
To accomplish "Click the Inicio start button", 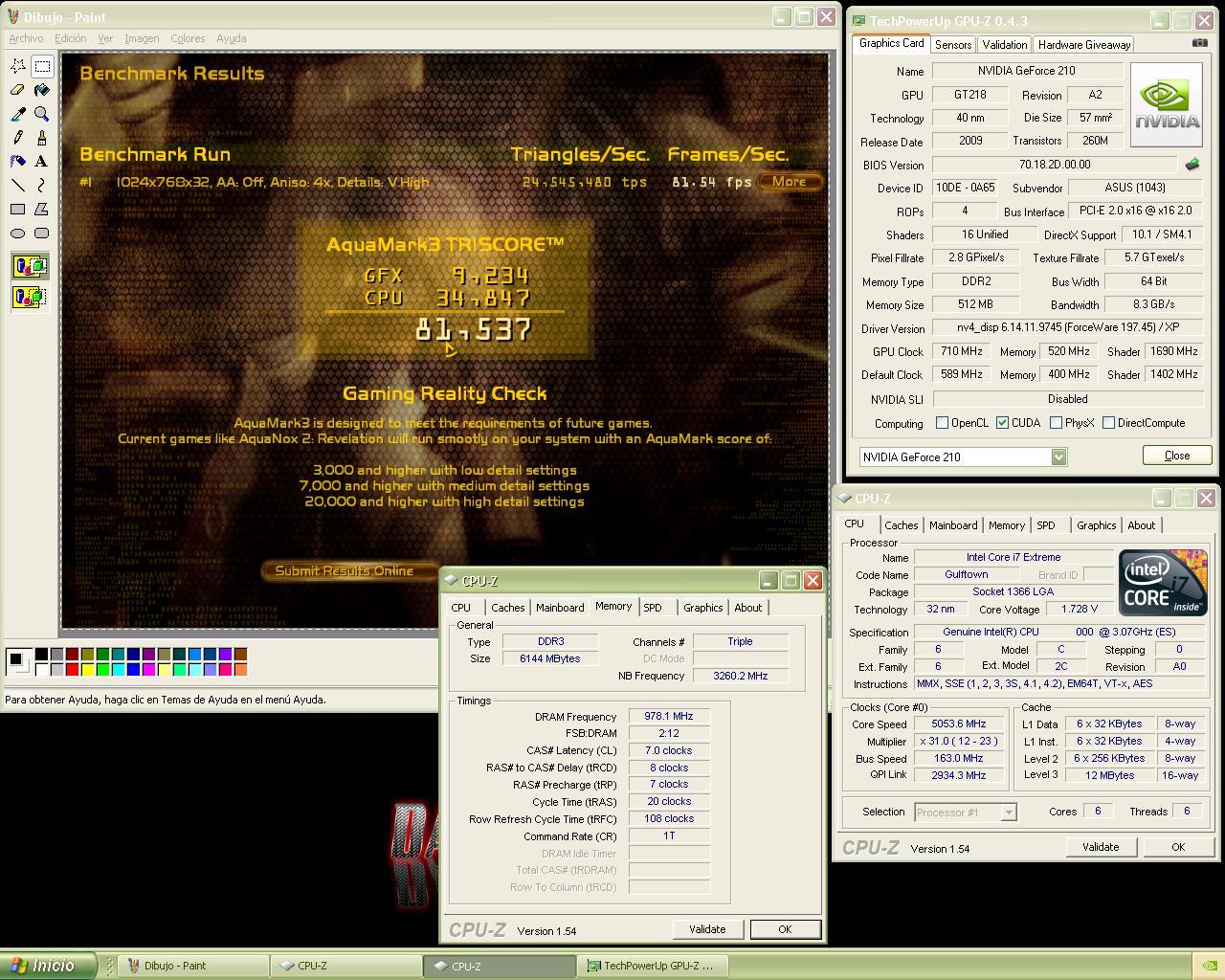I will (48, 966).
